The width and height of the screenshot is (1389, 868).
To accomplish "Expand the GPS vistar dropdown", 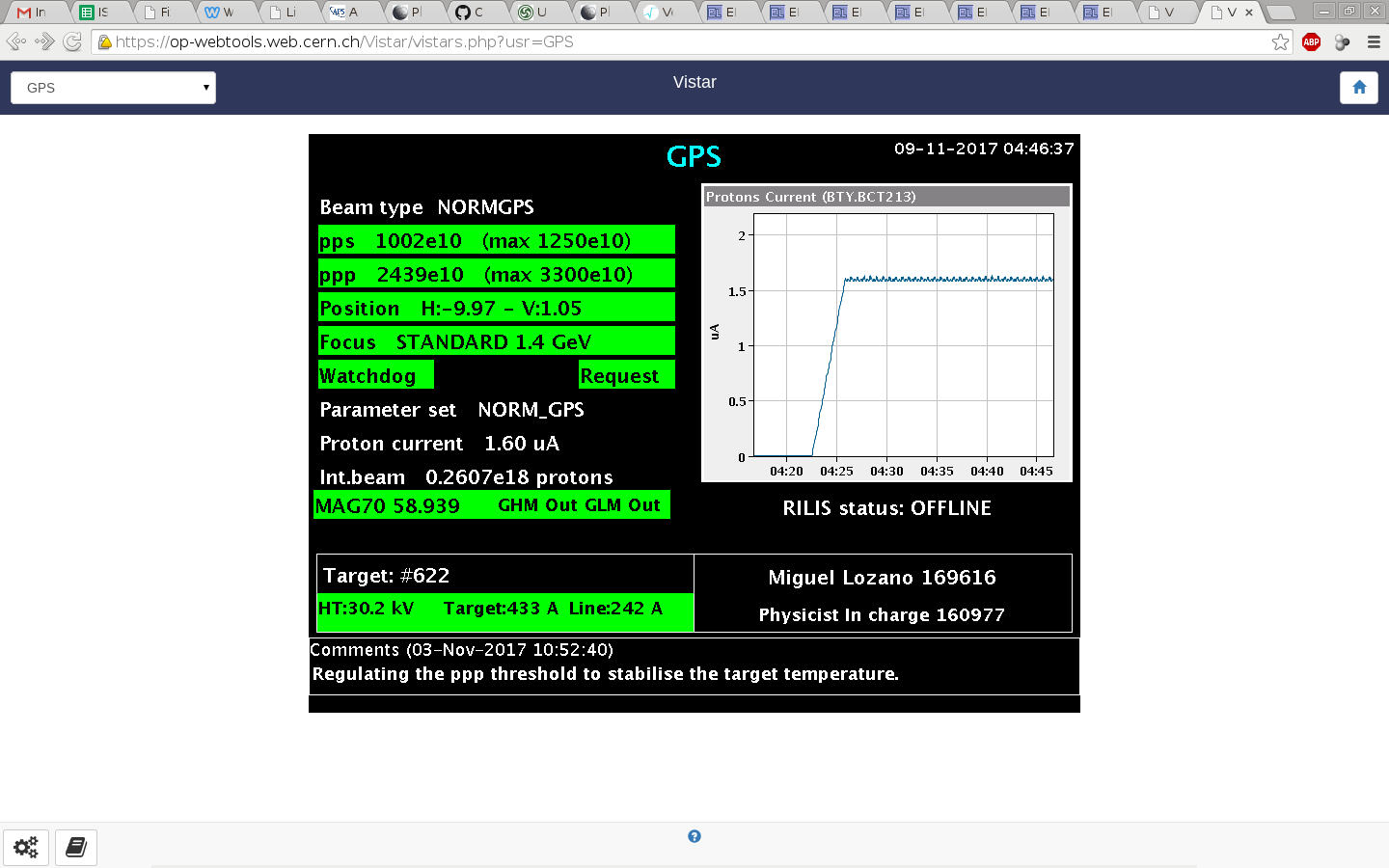I will [113, 88].
